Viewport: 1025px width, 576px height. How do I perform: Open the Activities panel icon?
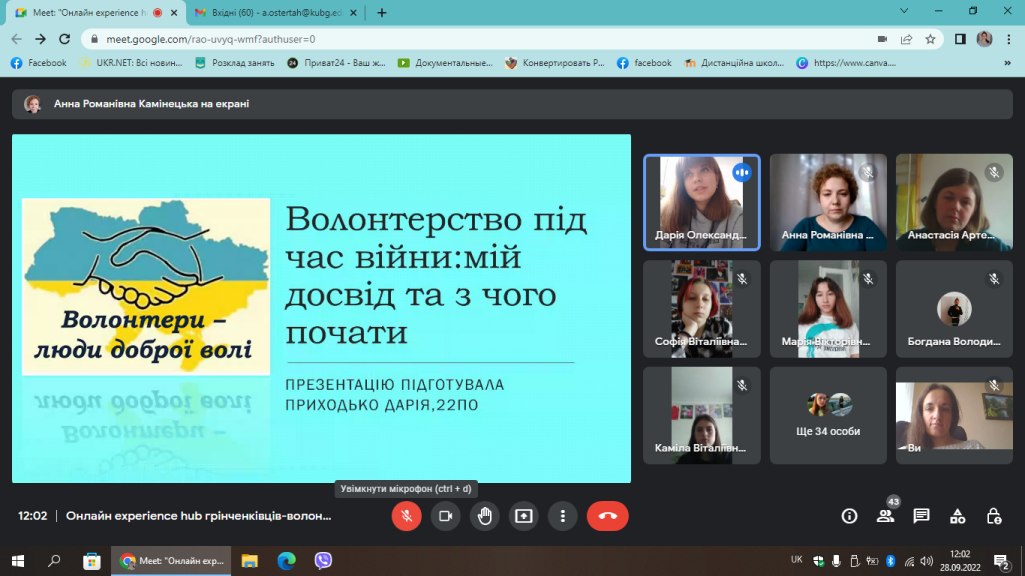(957, 516)
